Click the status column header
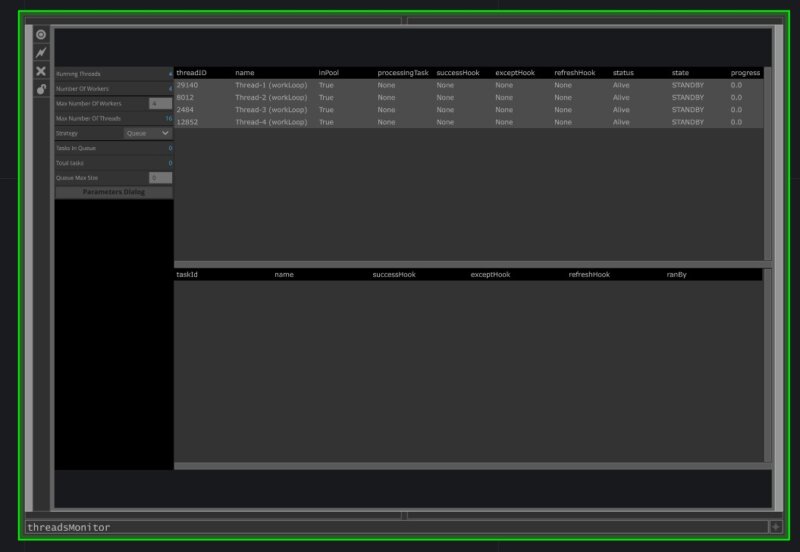This screenshot has height=552, width=800. pos(623,72)
